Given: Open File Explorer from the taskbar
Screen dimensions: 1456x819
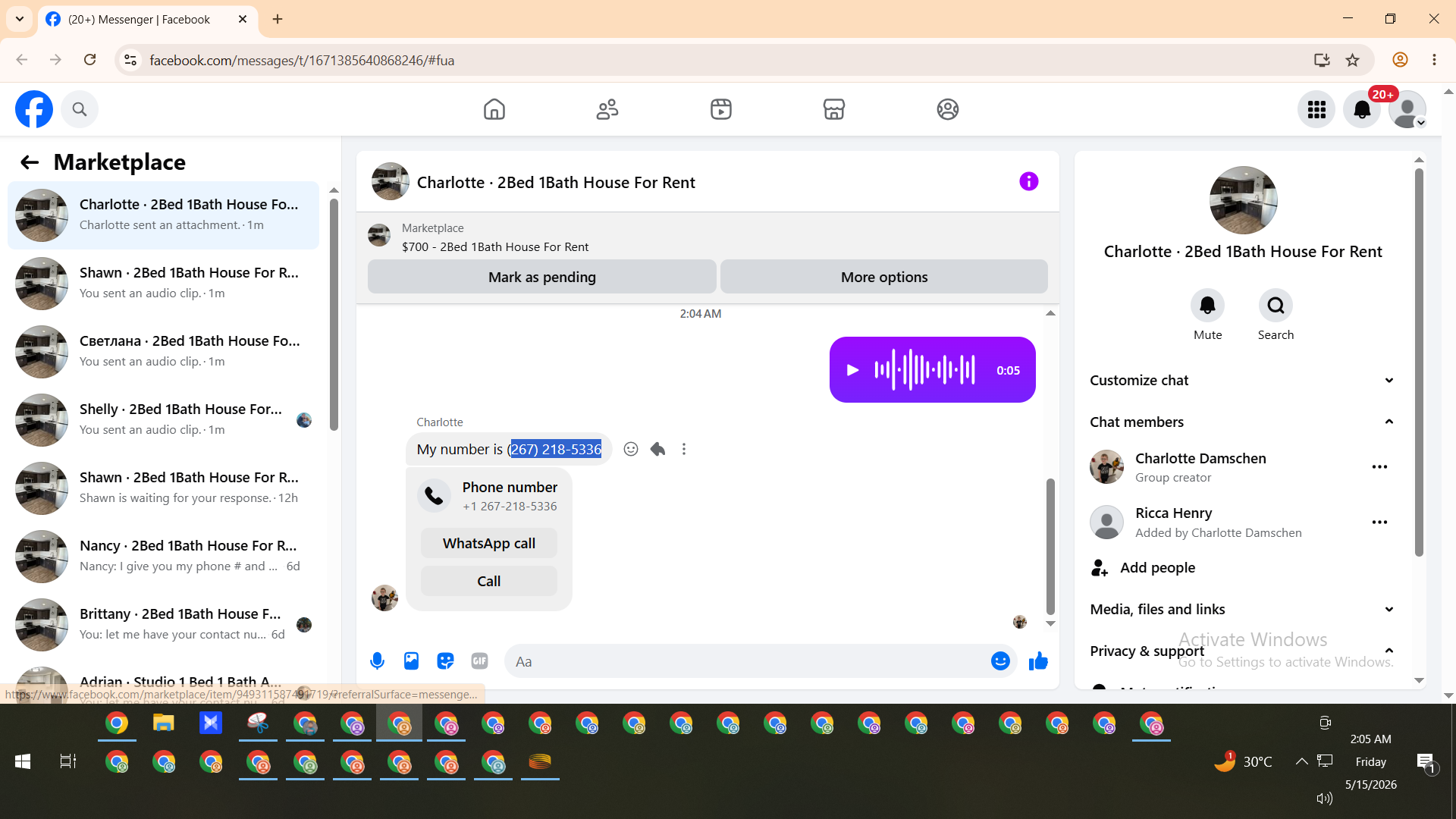Looking at the screenshot, I should click(164, 723).
